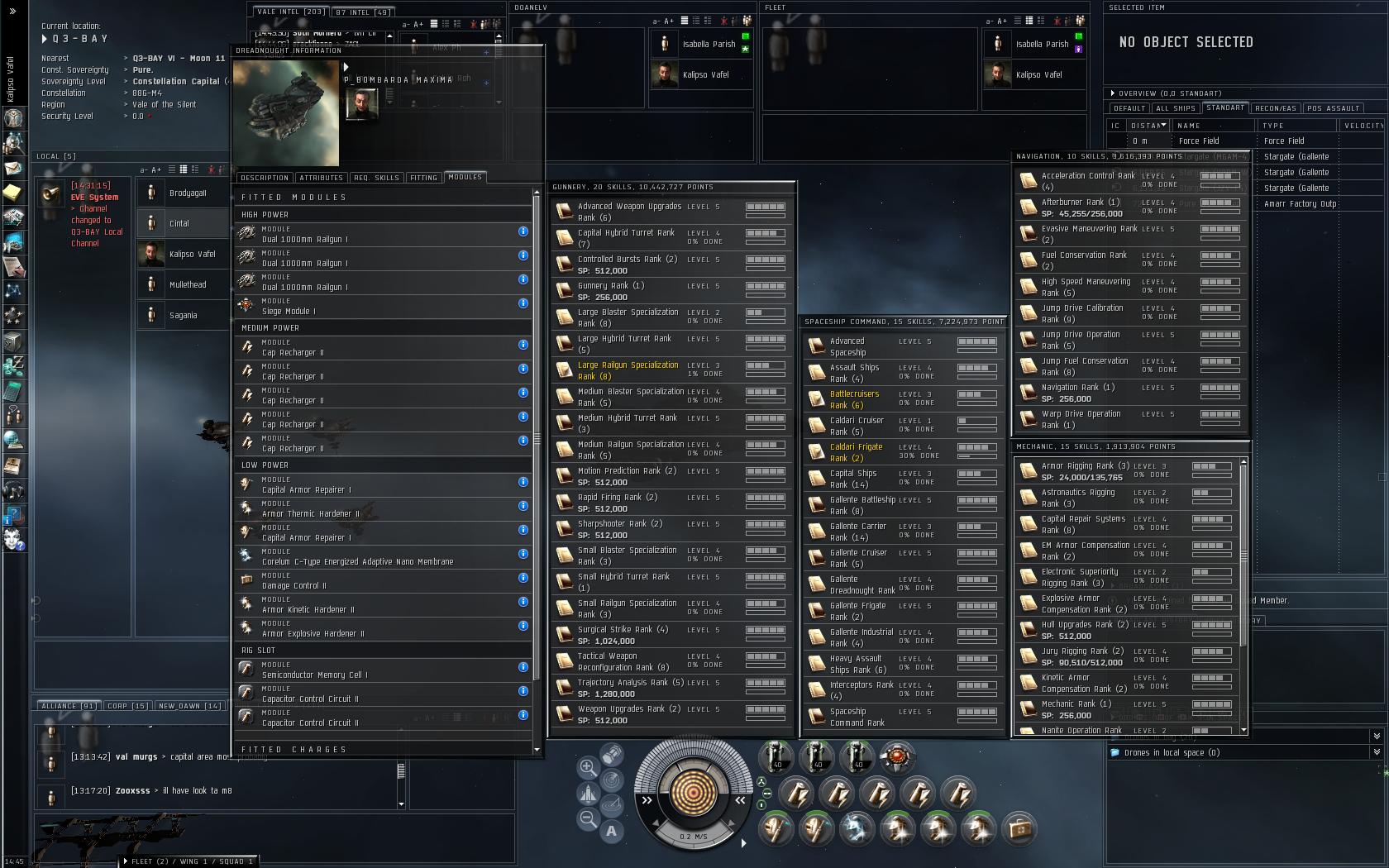Screen dimensions: 1389x868
Task: Activate the first Cap Recharger HUD module
Action: (797, 794)
